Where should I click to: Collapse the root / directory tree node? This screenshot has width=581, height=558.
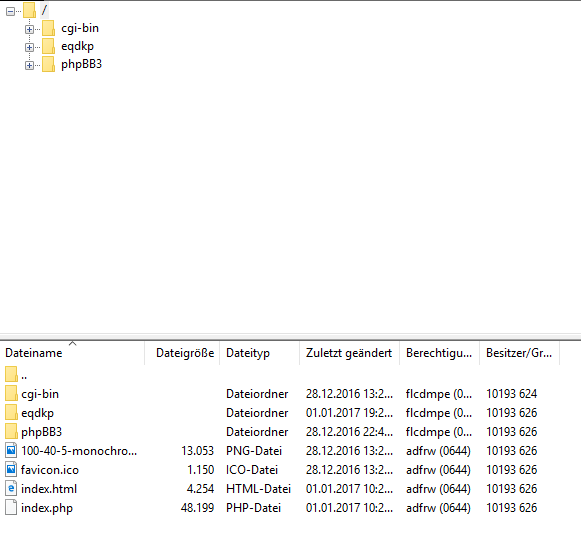(x=10, y=11)
